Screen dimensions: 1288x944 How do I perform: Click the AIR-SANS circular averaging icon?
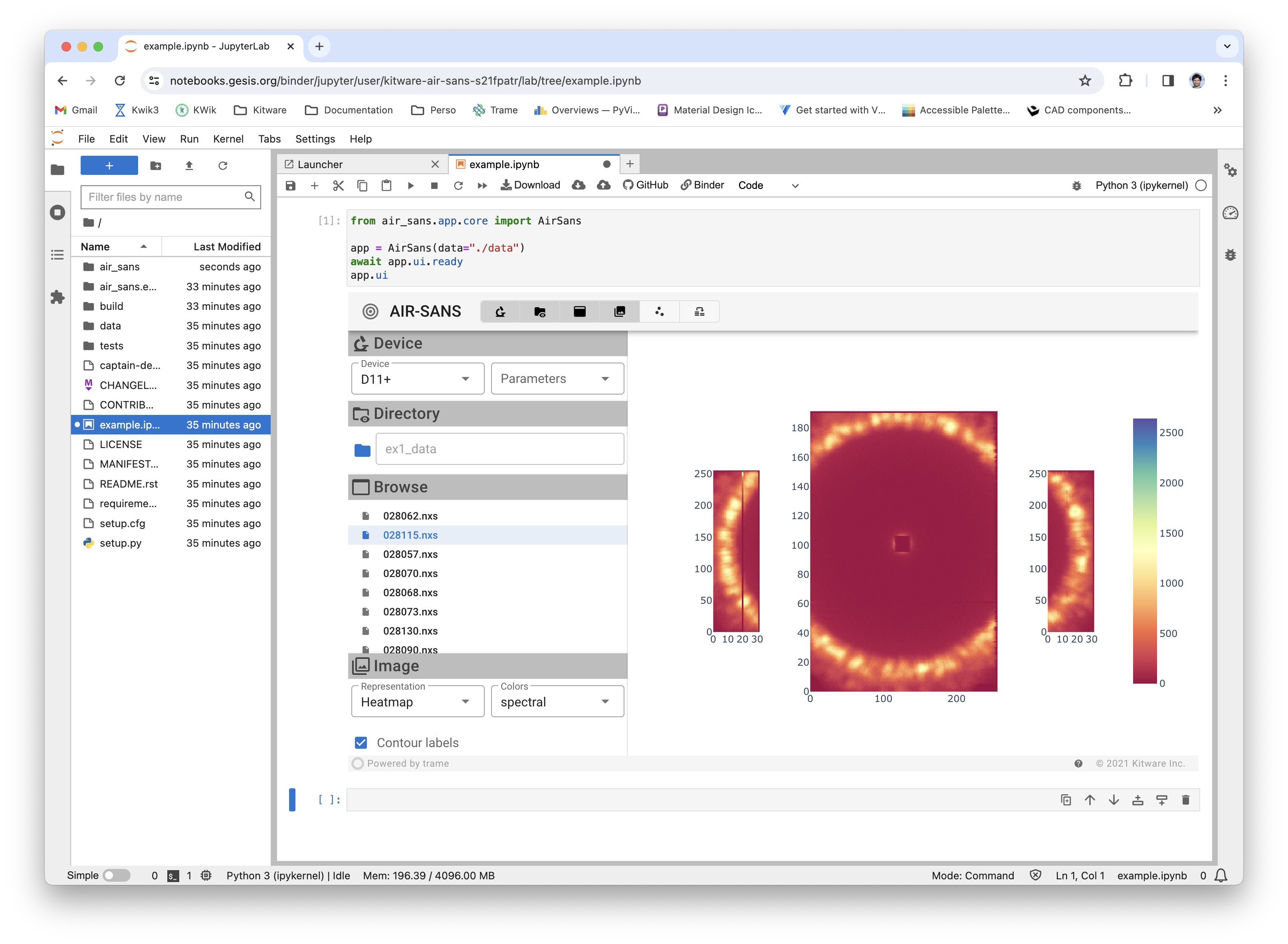click(659, 311)
